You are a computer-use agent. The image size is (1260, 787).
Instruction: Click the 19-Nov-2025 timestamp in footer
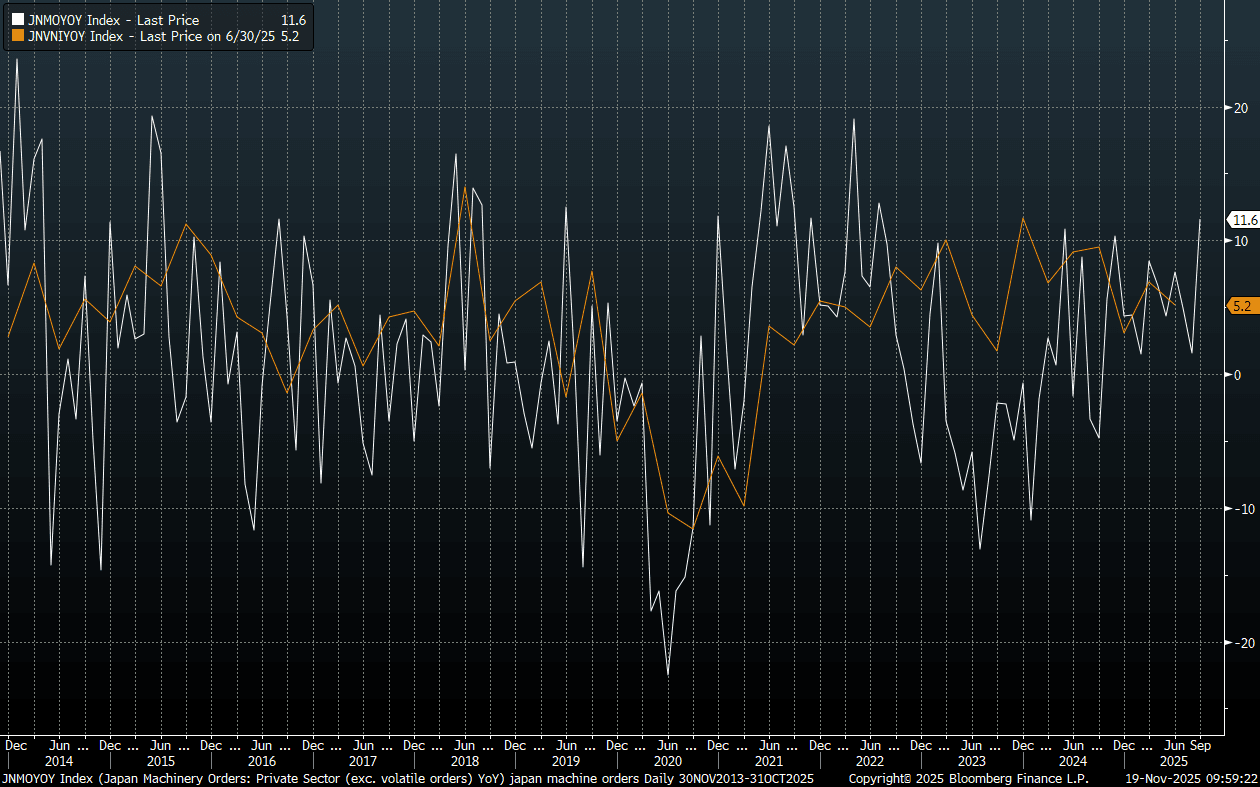pyautogui.click(x=1190, y=778)
